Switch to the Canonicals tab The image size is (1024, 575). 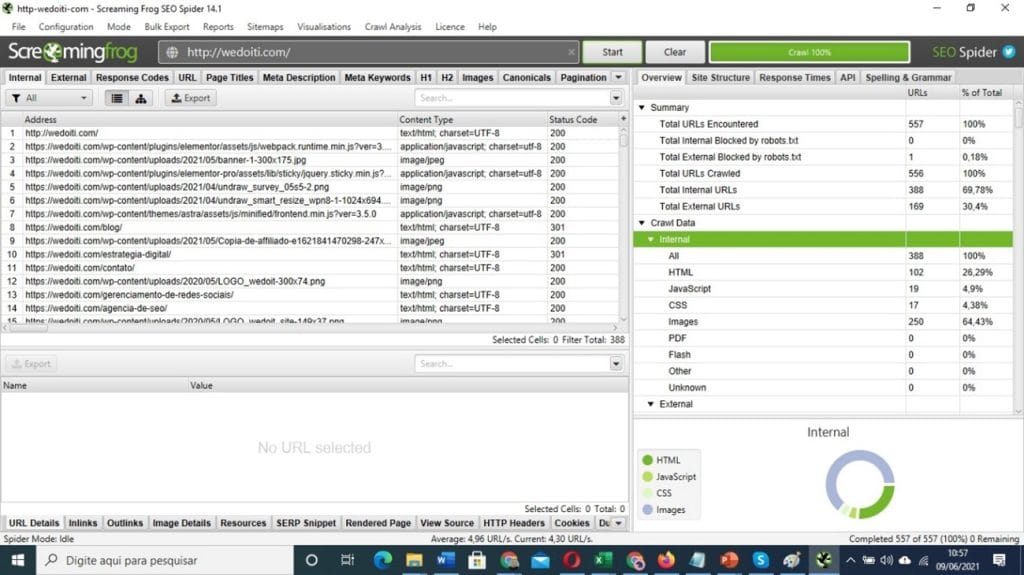click(x=526, y=77)
